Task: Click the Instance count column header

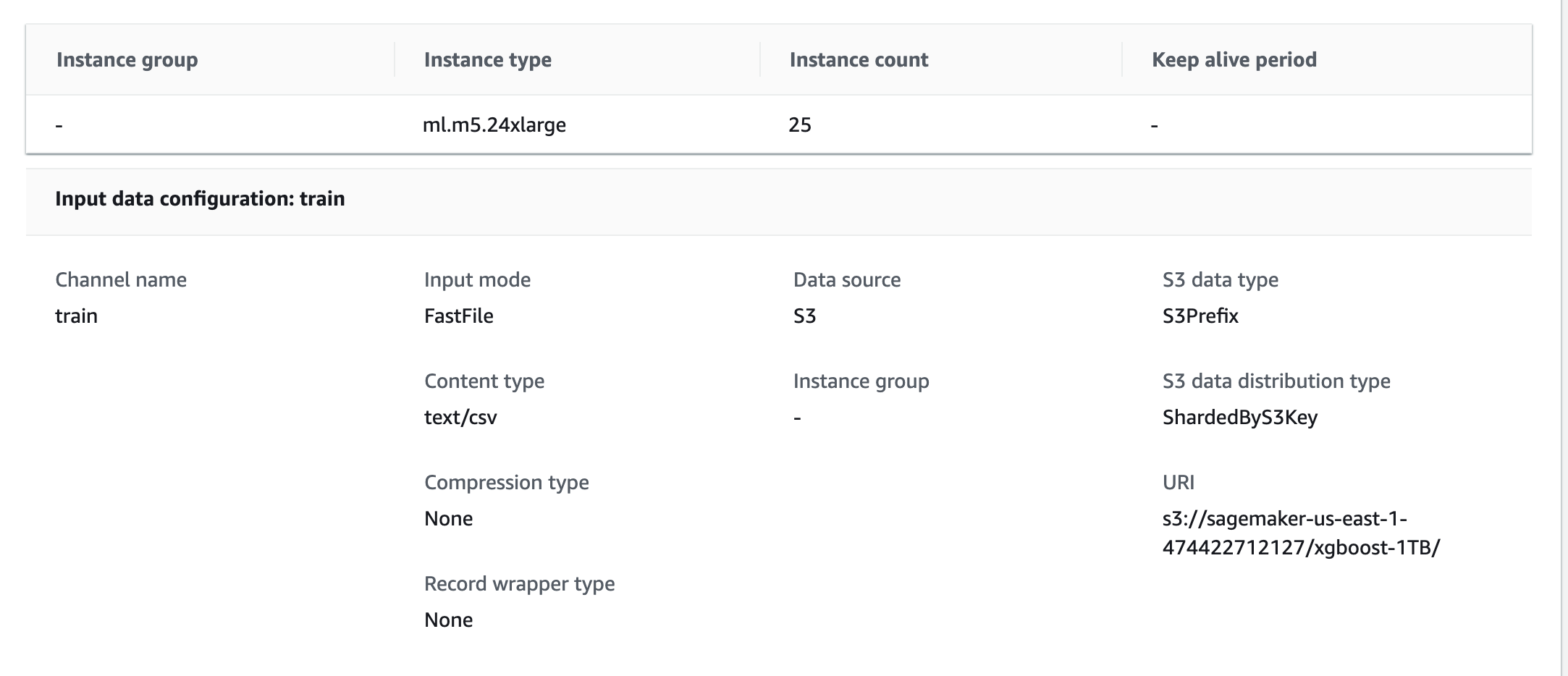Action: pos(859,59)
